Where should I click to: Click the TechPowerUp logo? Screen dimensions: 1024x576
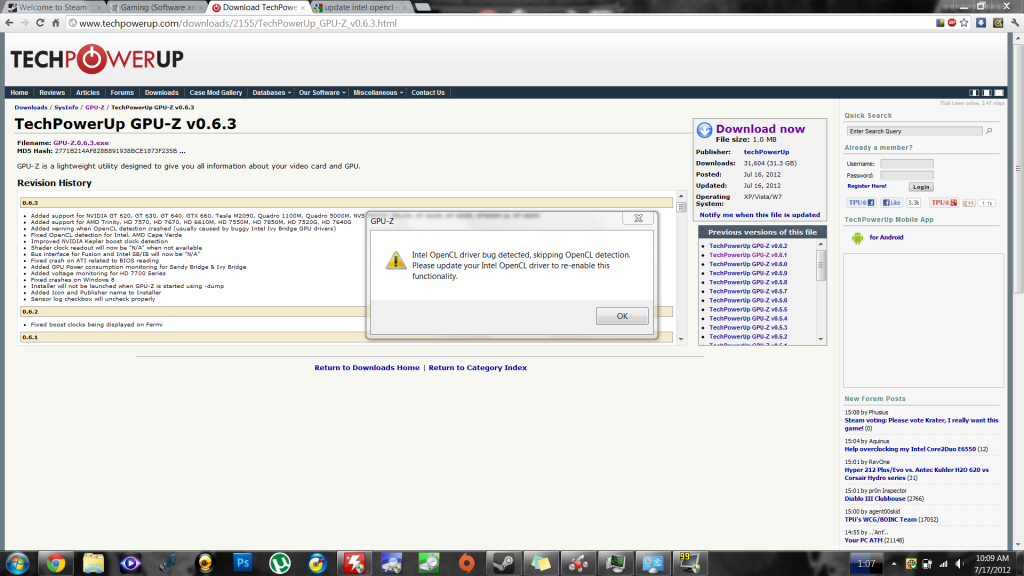pos(97,59)
